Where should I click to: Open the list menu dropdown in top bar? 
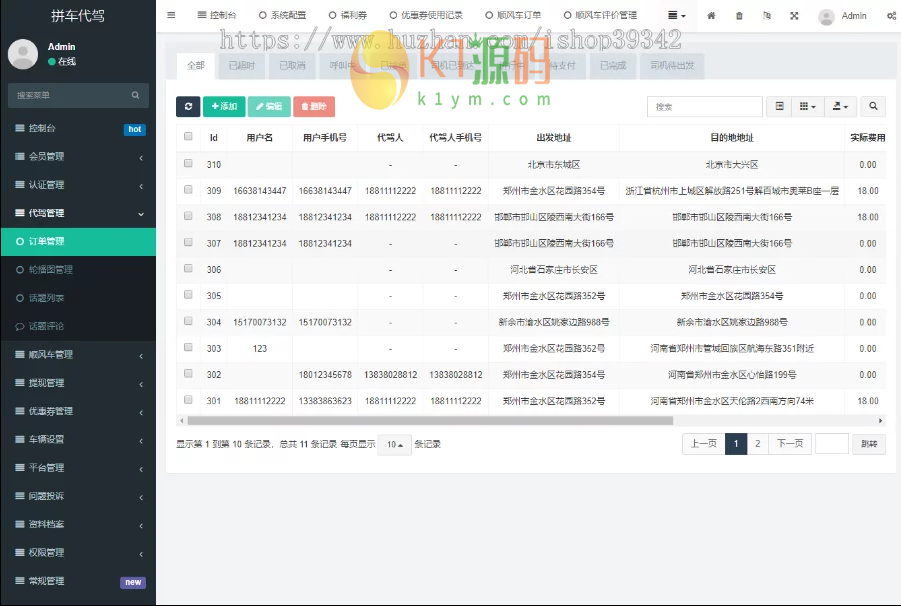click(x=676, y=16)
